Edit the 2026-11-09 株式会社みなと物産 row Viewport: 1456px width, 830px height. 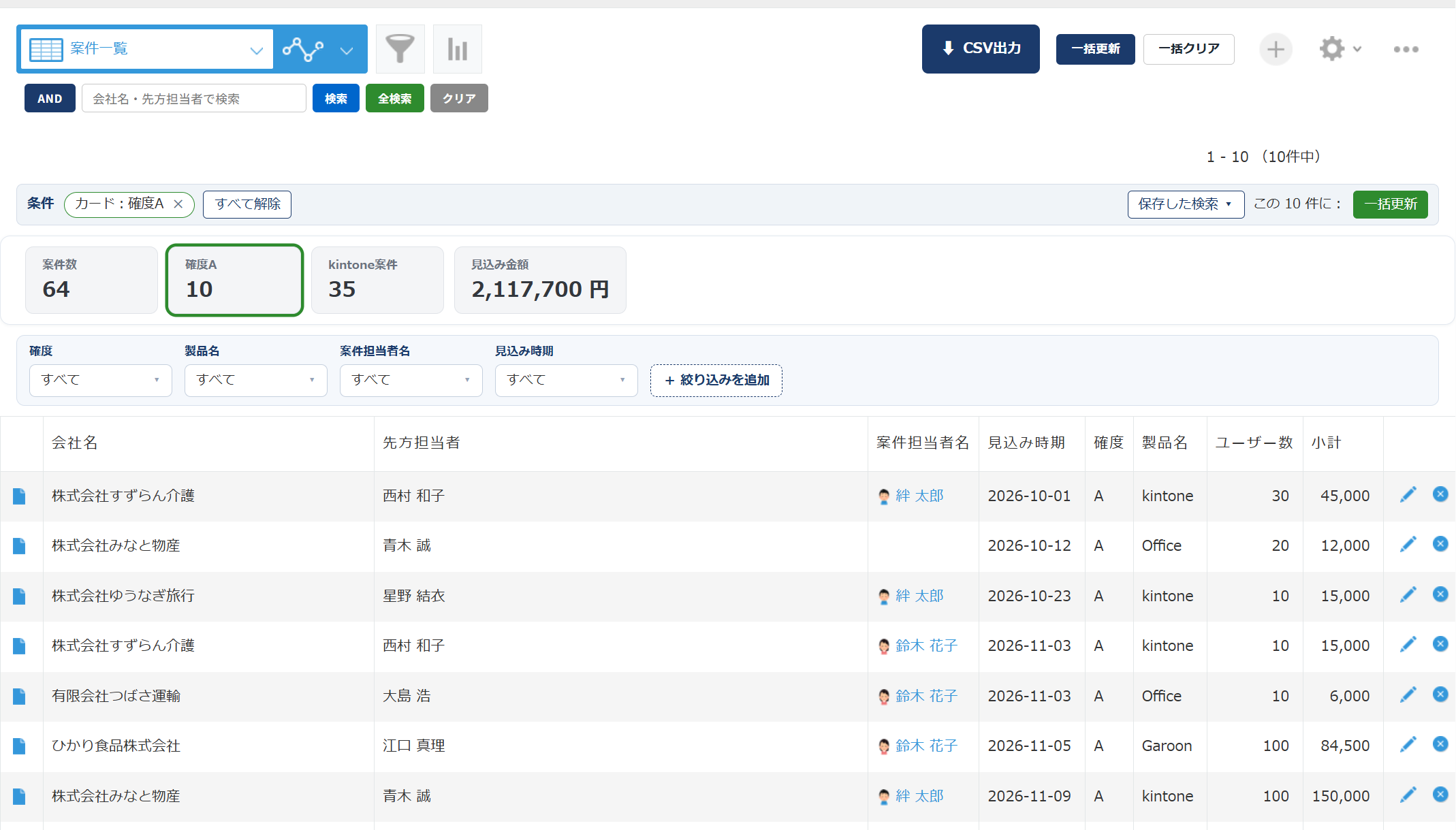[x=1408, y=795]
